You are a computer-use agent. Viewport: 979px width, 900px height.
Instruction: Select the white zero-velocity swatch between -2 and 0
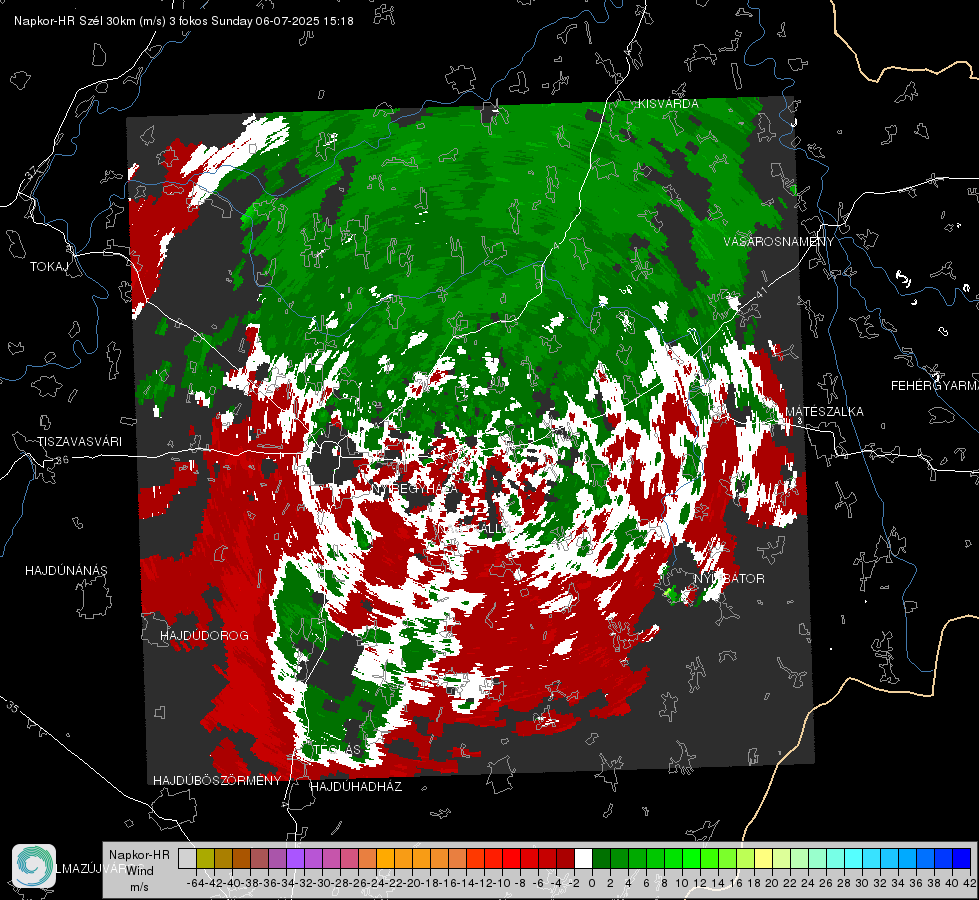click(x=583, y=858)
